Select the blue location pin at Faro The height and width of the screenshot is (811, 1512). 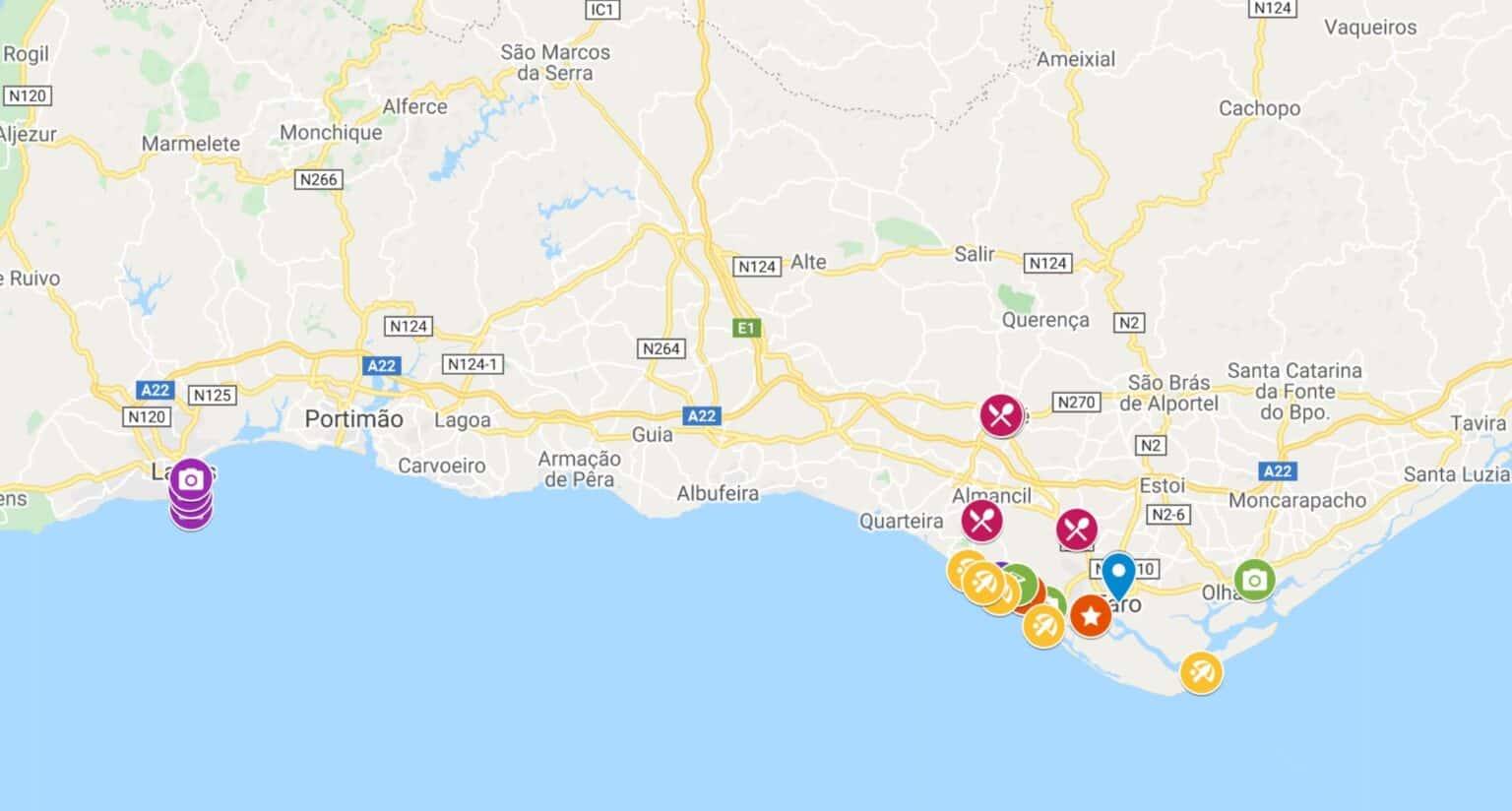click(x=1118, y=575)
